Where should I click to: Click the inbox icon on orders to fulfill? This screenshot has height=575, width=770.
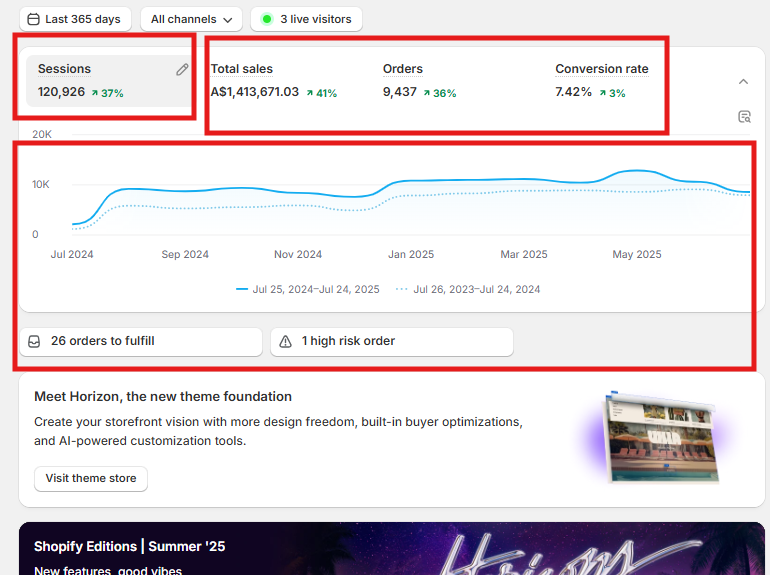tap(34, 341)
